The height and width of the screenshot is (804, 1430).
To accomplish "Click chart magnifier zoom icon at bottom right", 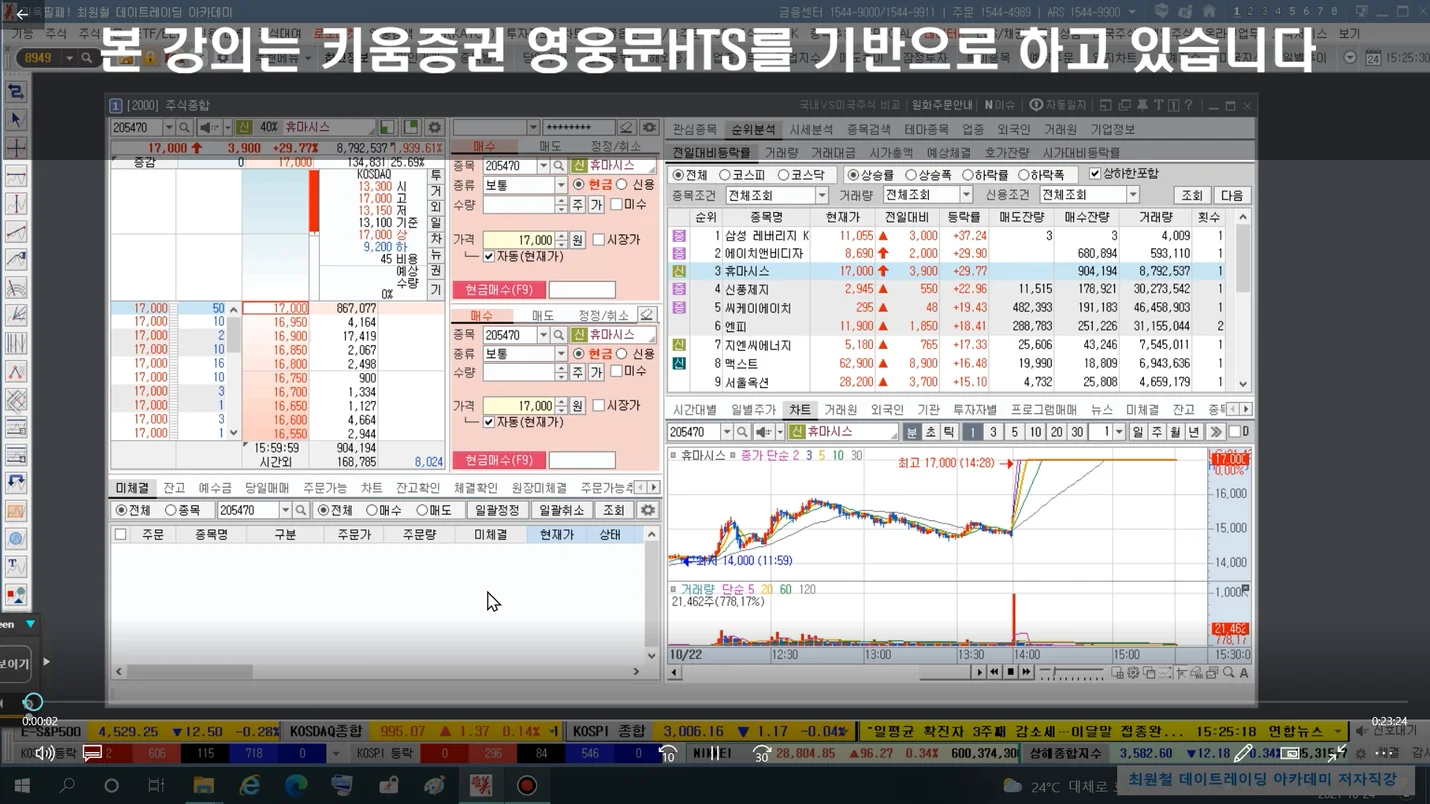I will tap(1228, 673).
